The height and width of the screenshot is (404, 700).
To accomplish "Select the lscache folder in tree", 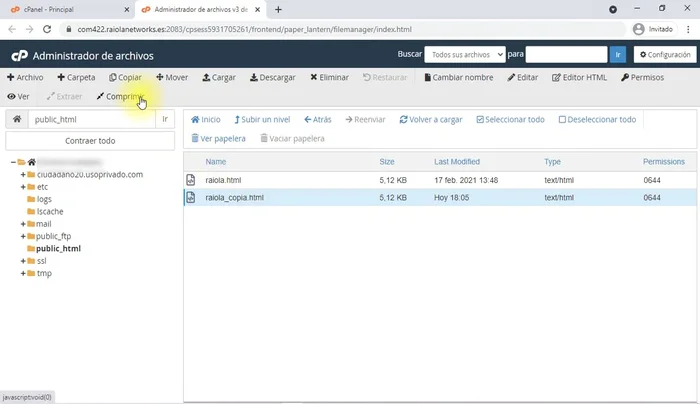I will 50,212.
